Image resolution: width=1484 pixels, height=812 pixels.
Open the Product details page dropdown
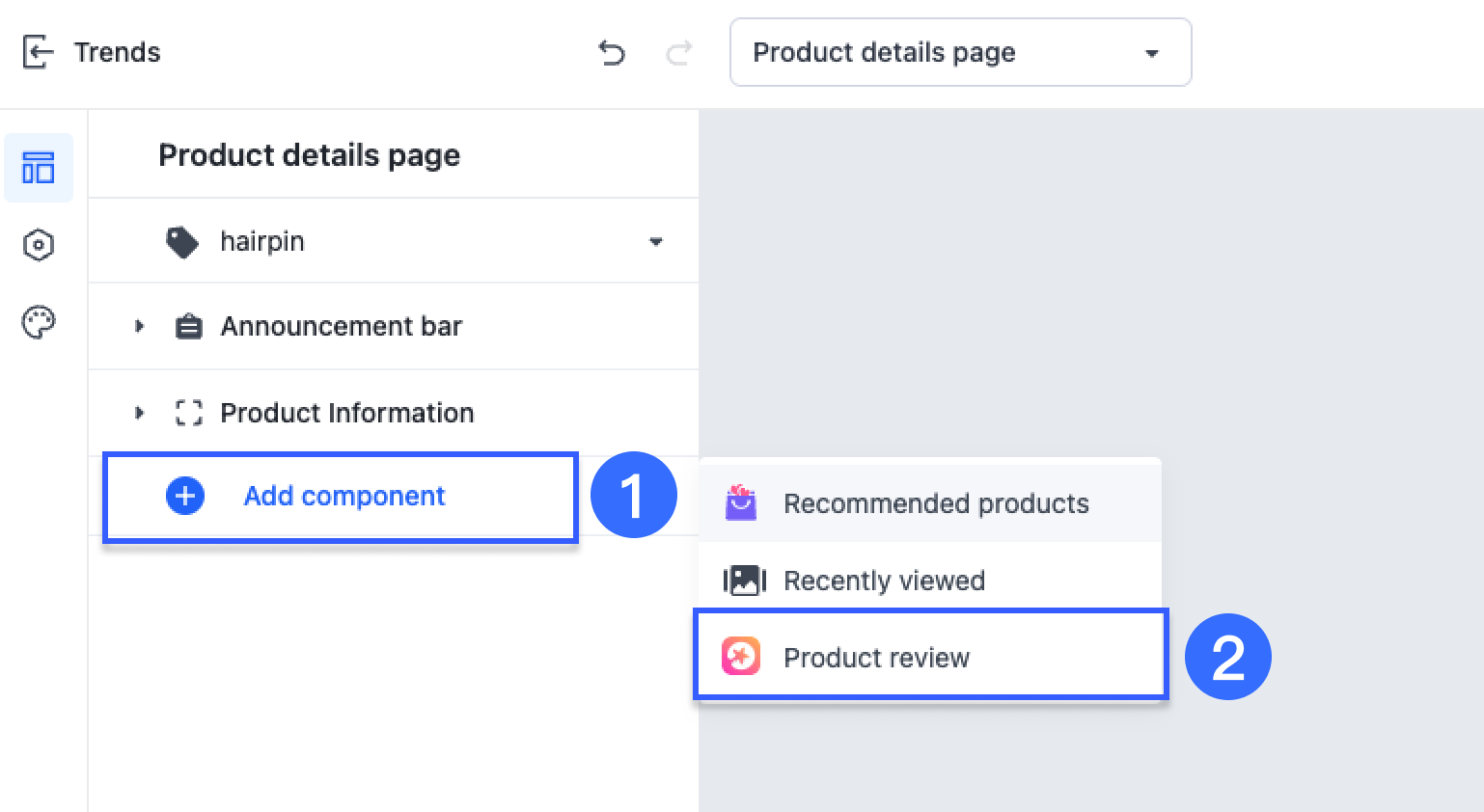960,52
